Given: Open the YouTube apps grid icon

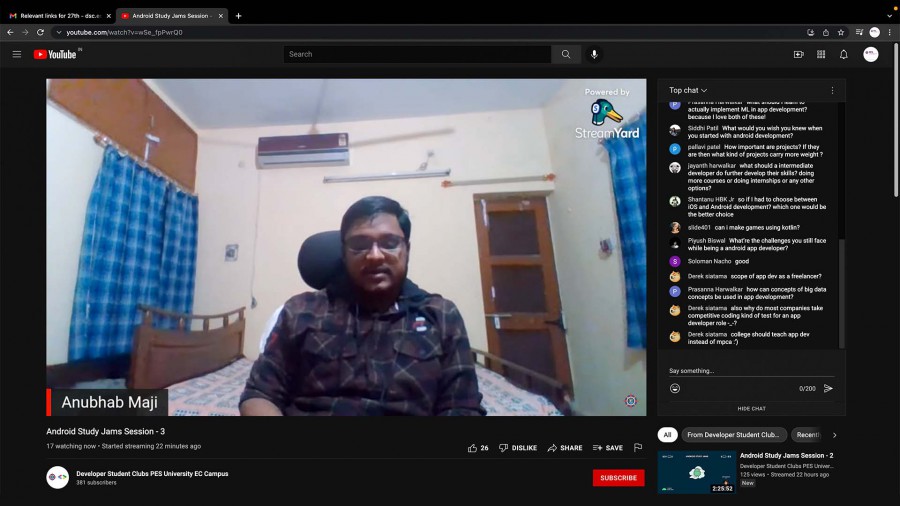Looking at the screenshot, I should [x=821, y=54].
